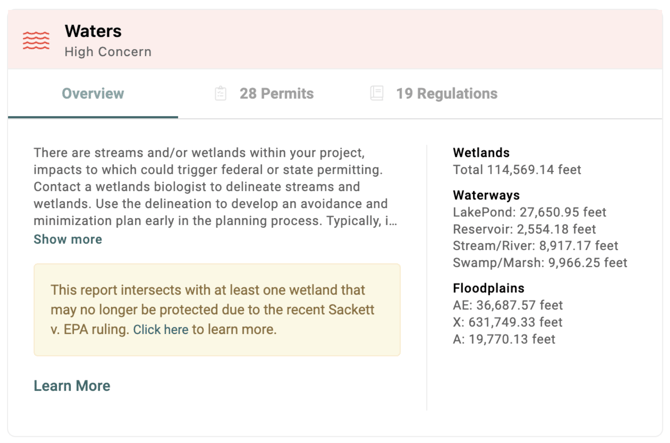Select the Waterways heading

click(x=486, y=195)
